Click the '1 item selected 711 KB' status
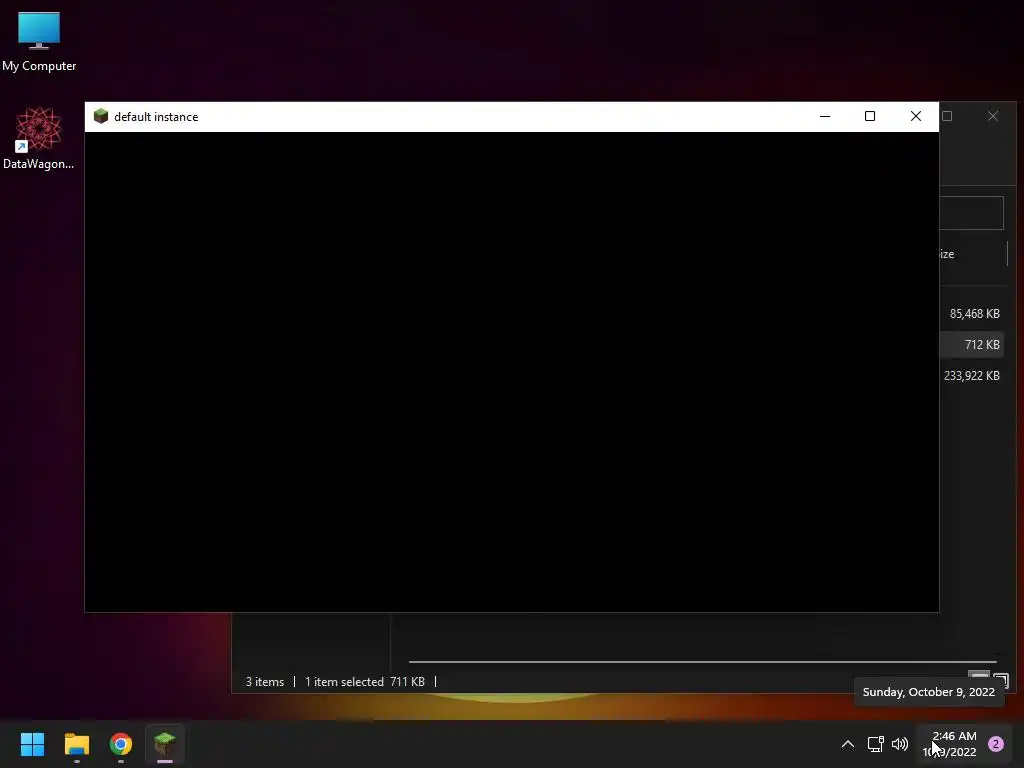Image resolution: width=1024 pixels, height=768 pixels. (364, 682)
